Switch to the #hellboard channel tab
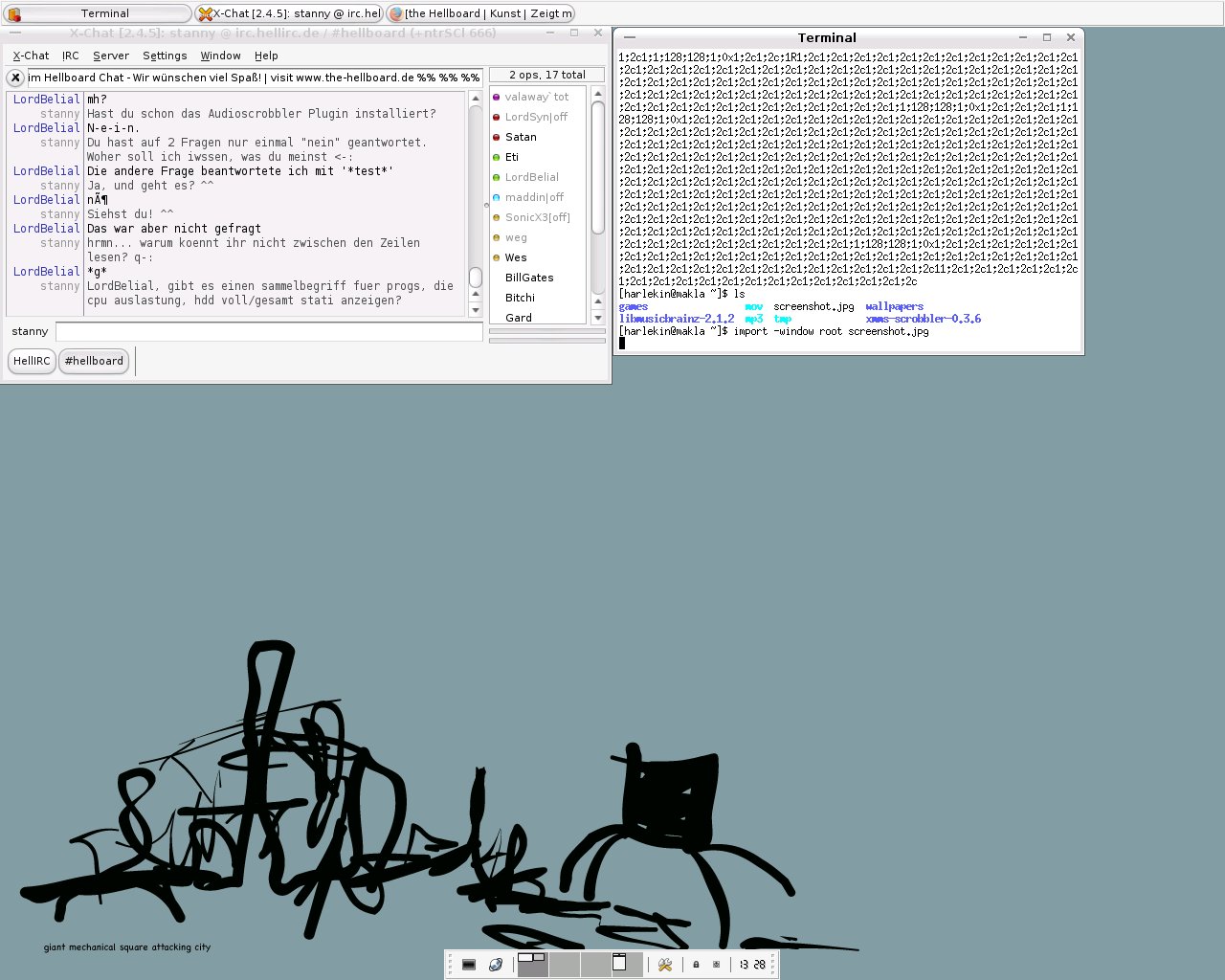Viewport: 1225px width, 980px height. point(94,361)
